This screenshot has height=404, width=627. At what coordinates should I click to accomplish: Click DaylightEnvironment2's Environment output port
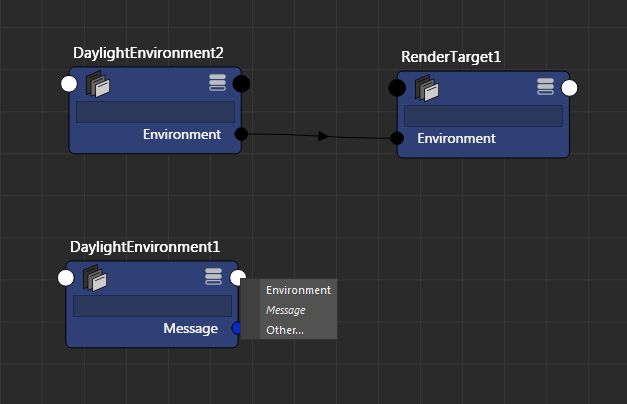240,134
